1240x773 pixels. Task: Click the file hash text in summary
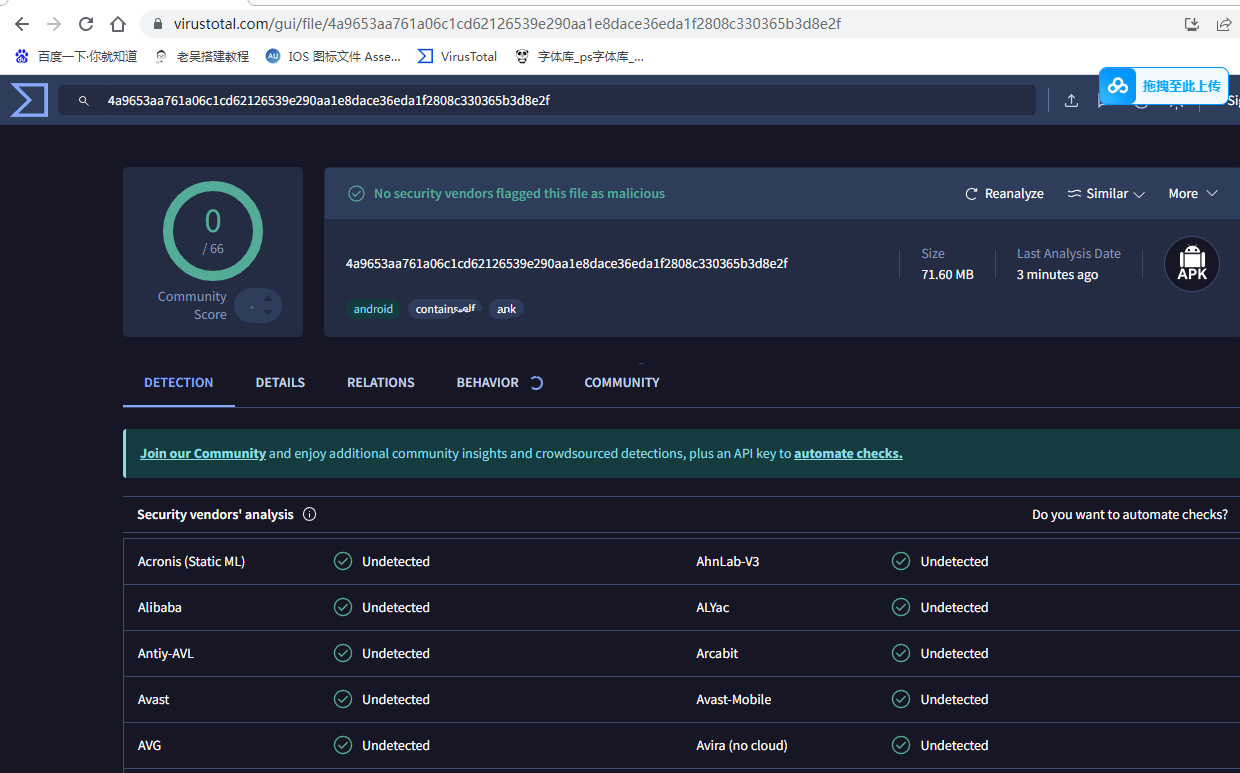click(567, 264)
